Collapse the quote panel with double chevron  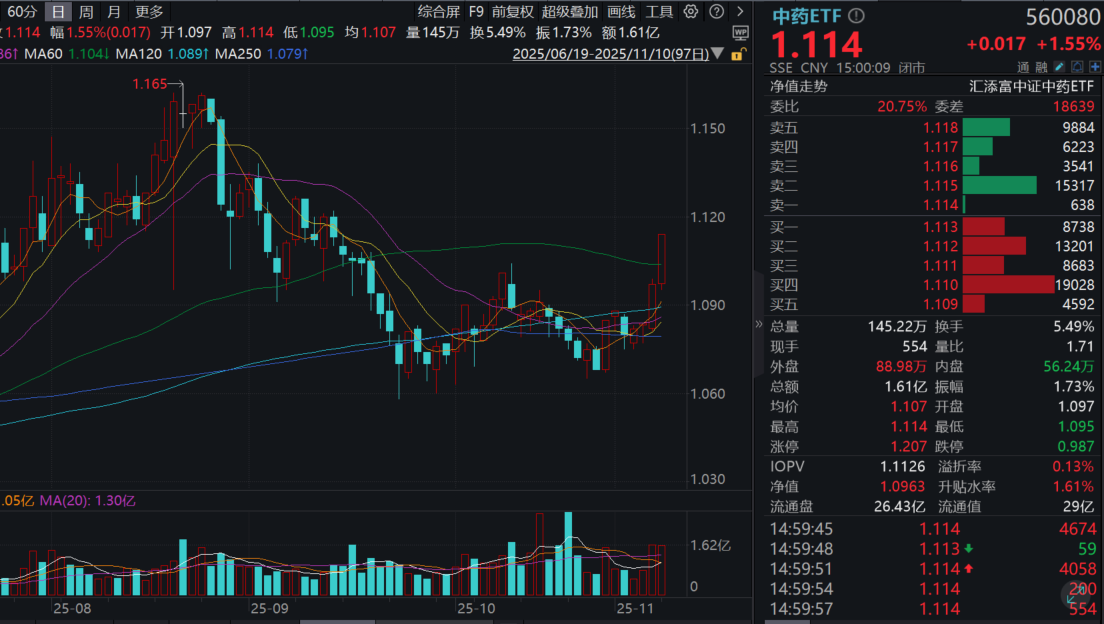click(758, 325)
